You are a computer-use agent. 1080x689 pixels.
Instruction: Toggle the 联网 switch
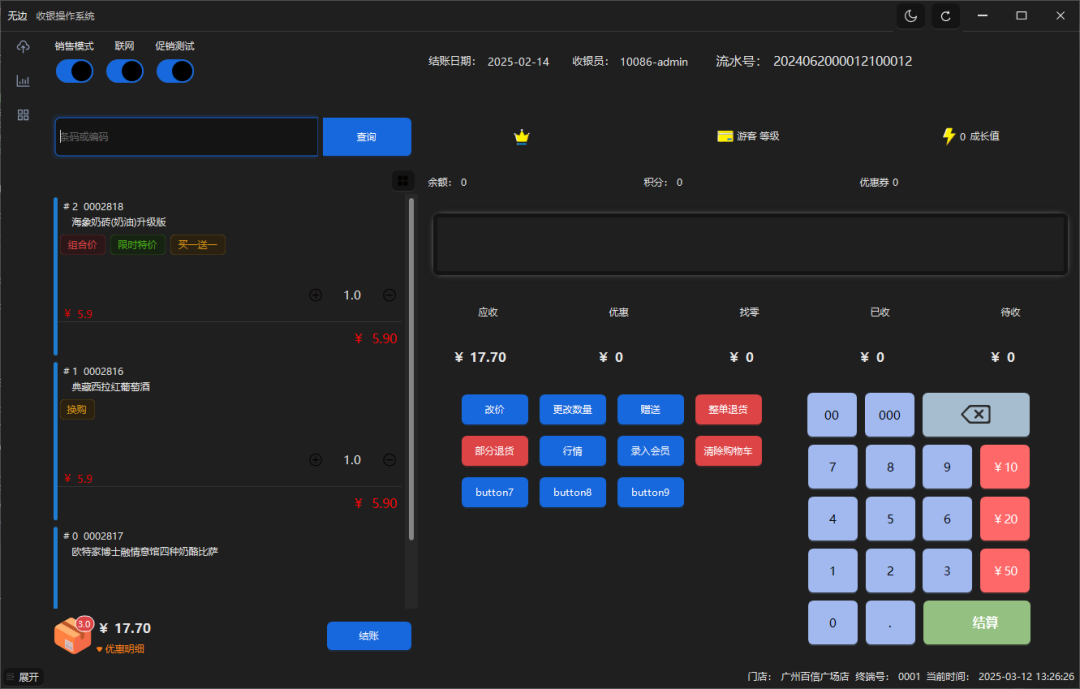pos(125,71)
